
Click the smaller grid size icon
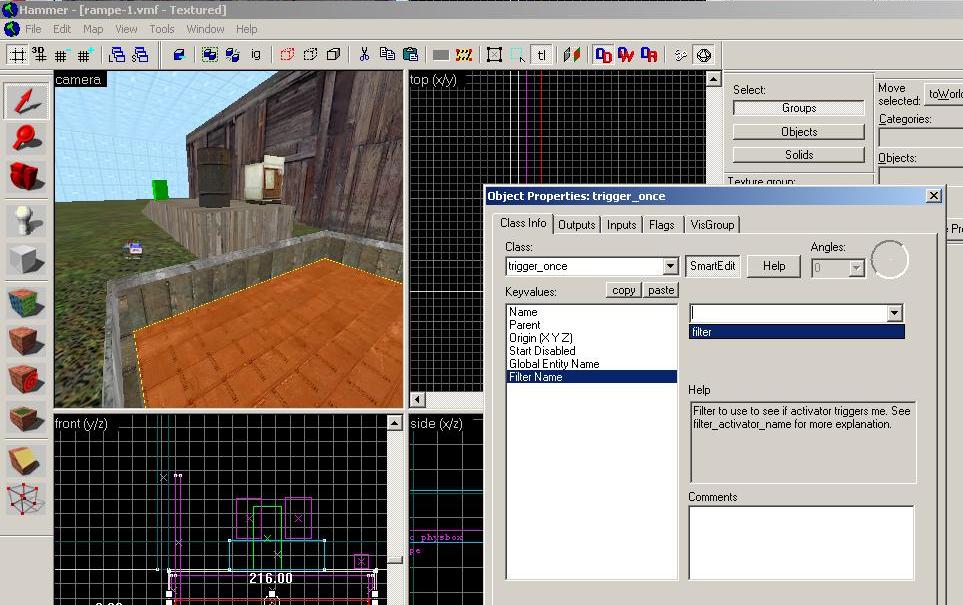point(61,55)
